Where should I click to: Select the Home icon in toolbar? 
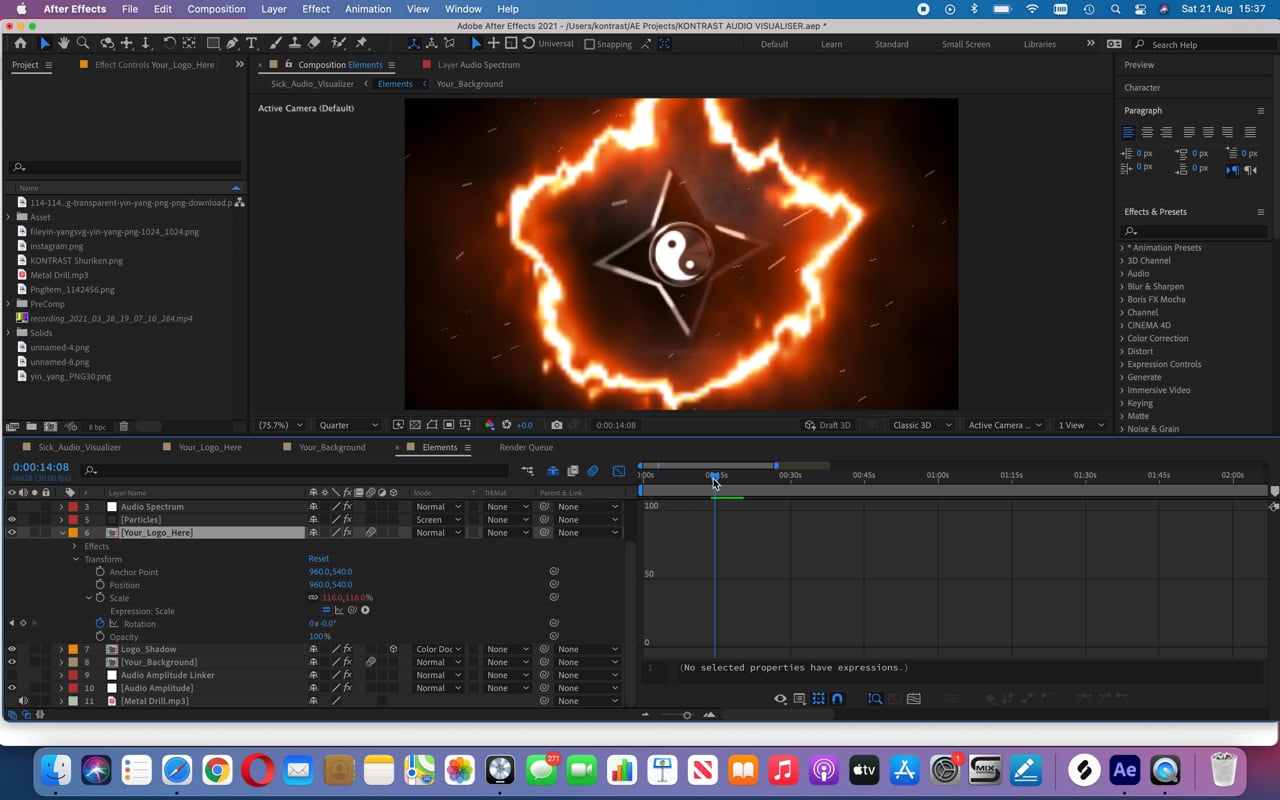click(x=20, y=44)
